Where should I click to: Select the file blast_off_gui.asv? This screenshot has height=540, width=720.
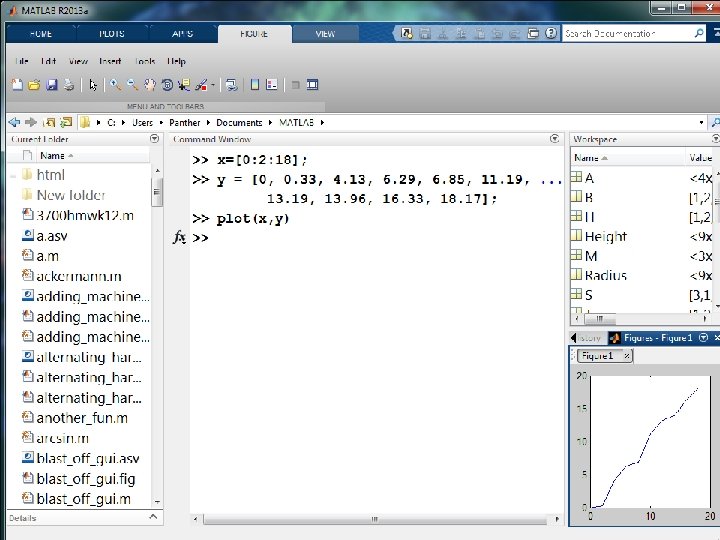point(88,458)
